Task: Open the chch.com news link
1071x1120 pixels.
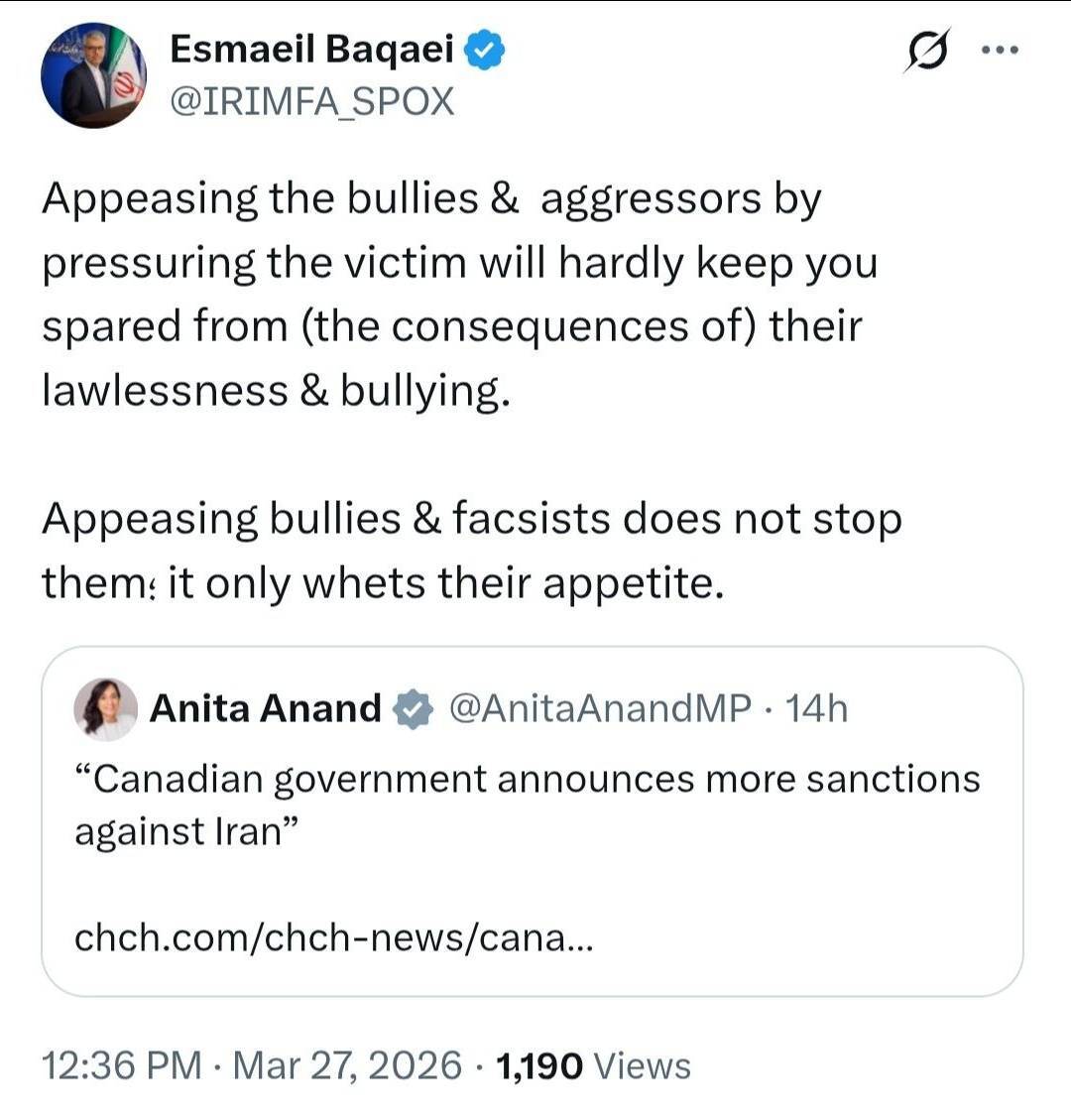Action: click(333, 936)
